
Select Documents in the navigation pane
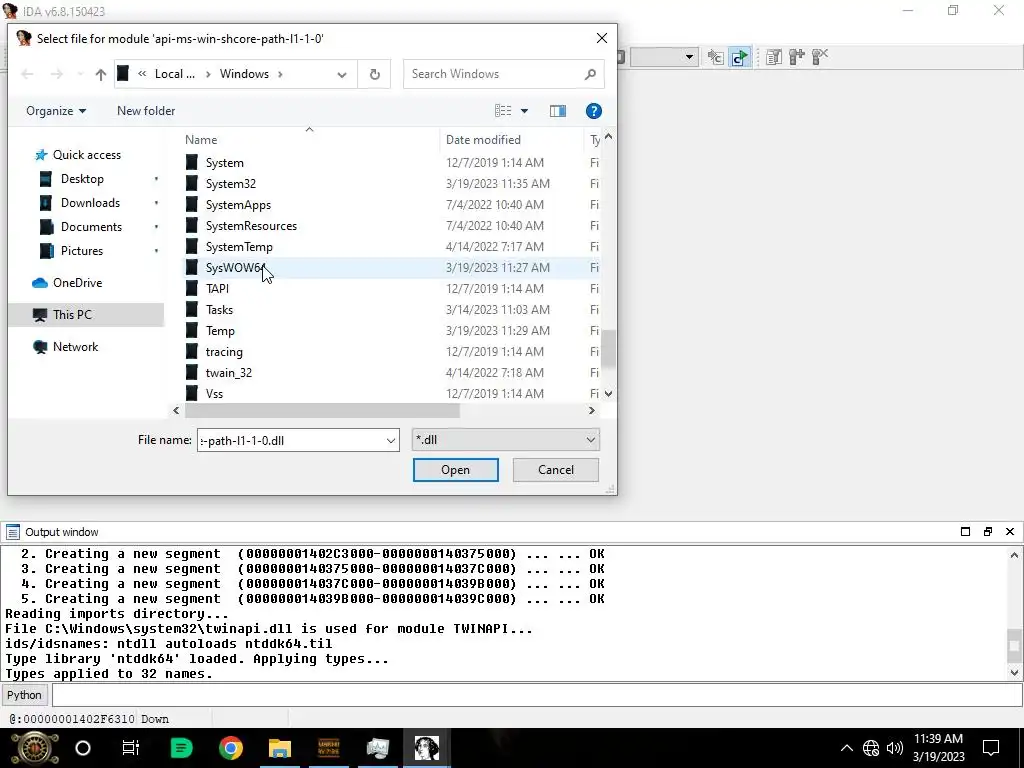click(x=91, y=227)
